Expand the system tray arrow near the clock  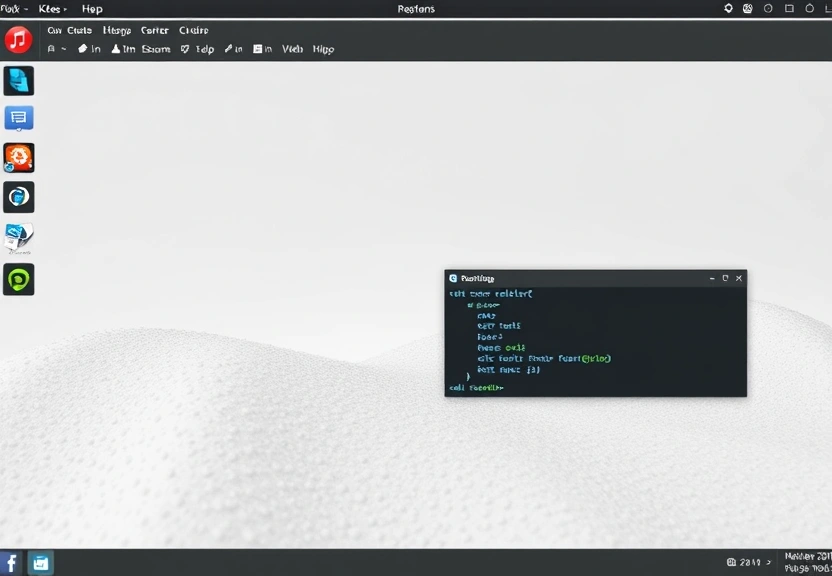(x=770, y=562)
